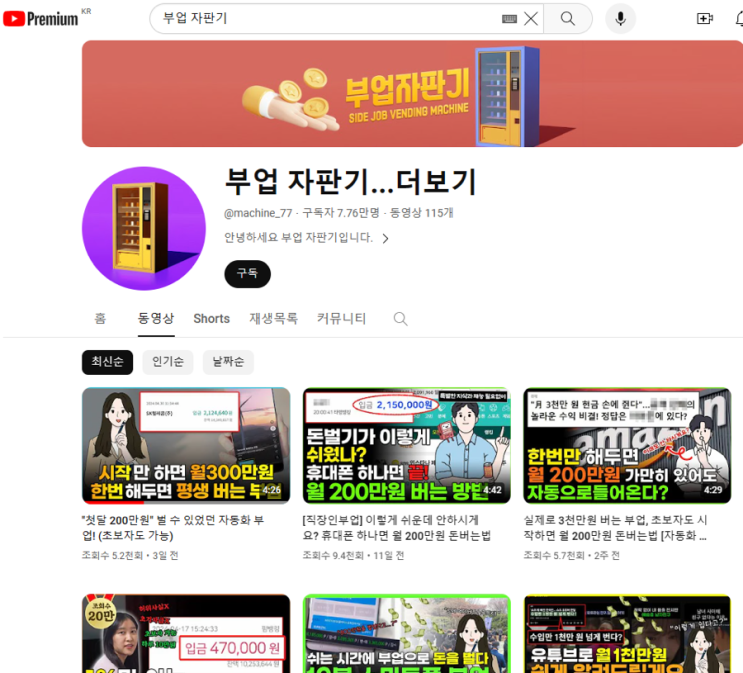Click the subscriber count 구독자 7.76만명
The height and width of the screenshot is (673, 743).
pos(341,213)
